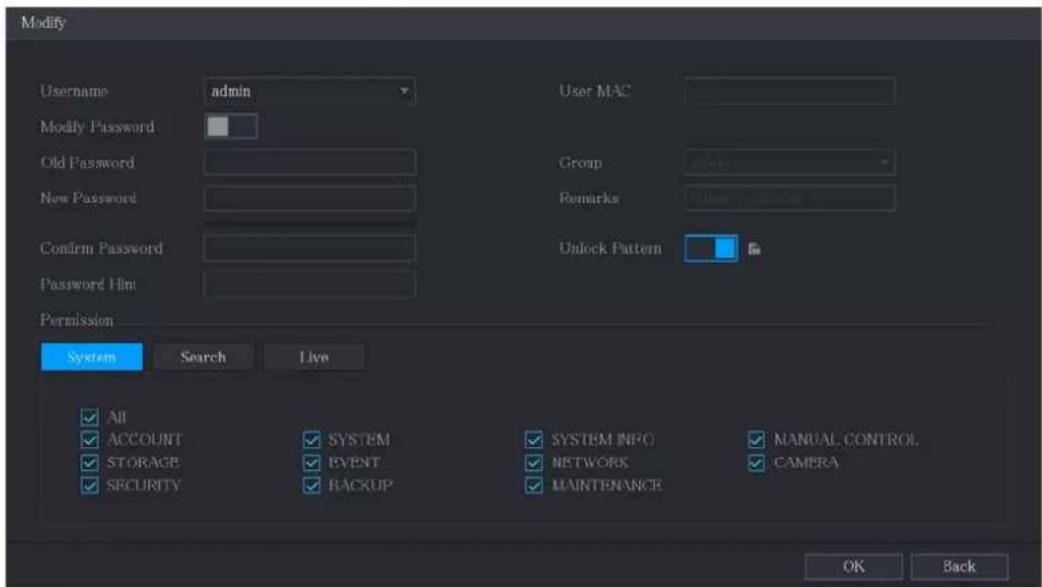The image size is (1042, 587).
Task: Click the Permission section label
Action: pos(76,320)
